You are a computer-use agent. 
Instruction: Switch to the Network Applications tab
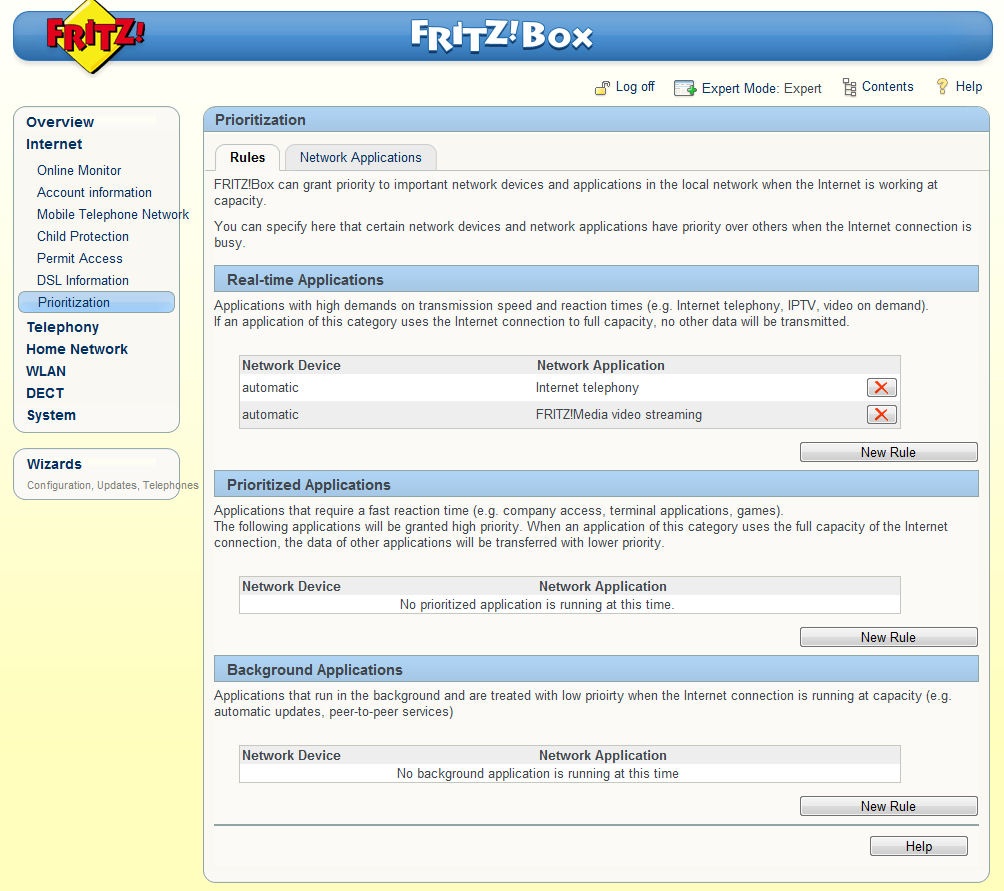(360, 157)
